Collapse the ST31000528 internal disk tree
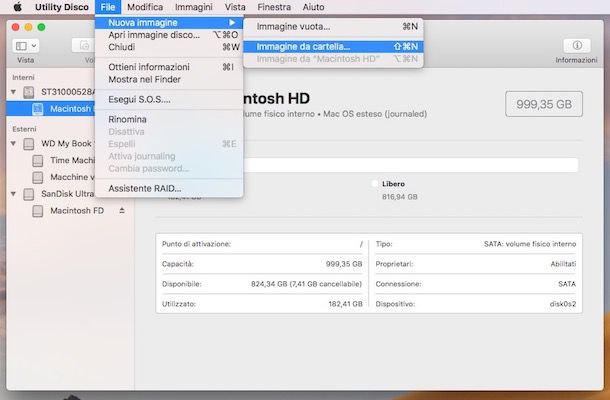The image size is (610, 400). 13,92
